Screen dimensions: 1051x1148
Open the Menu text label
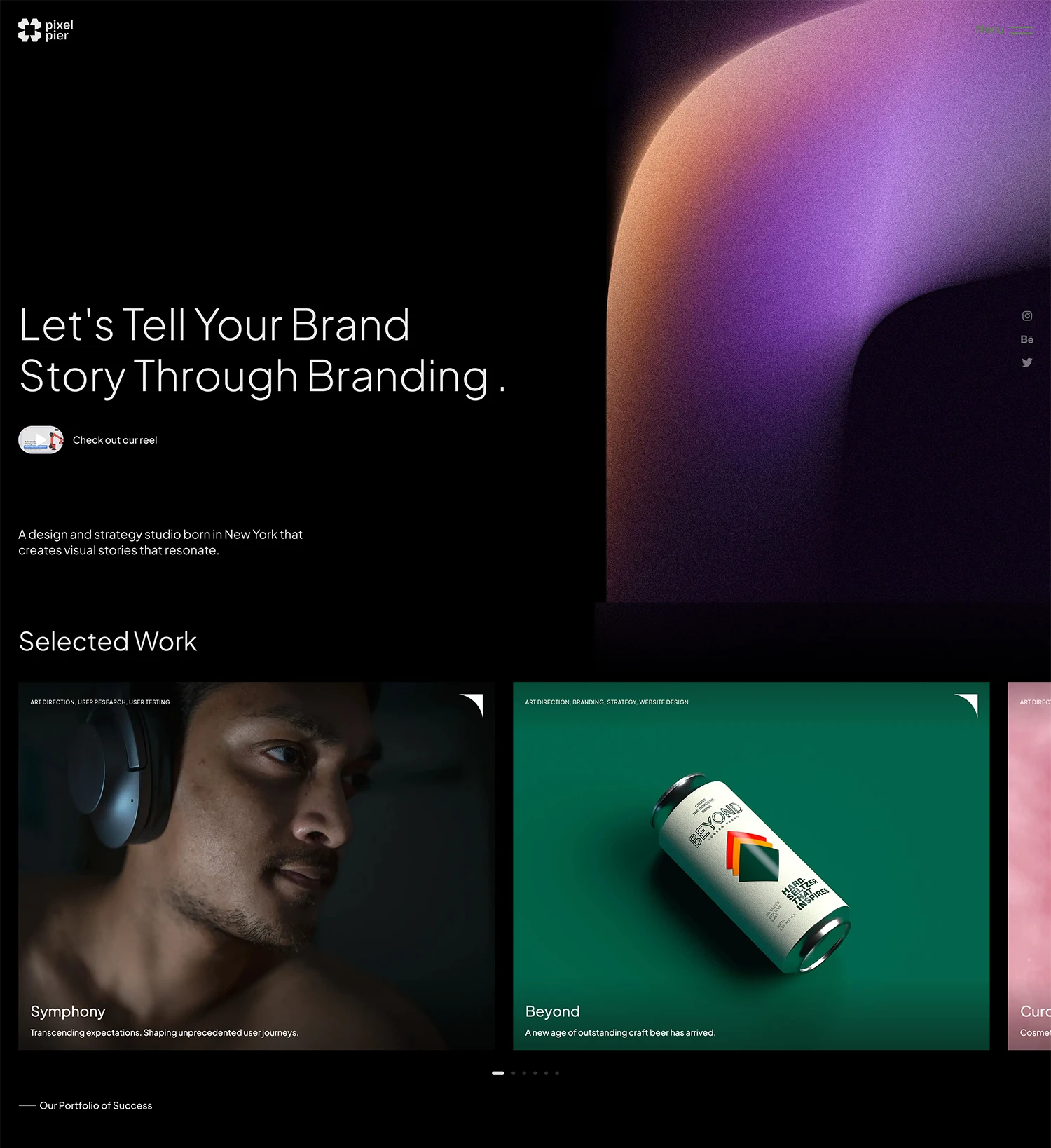[x=990, y=29]
